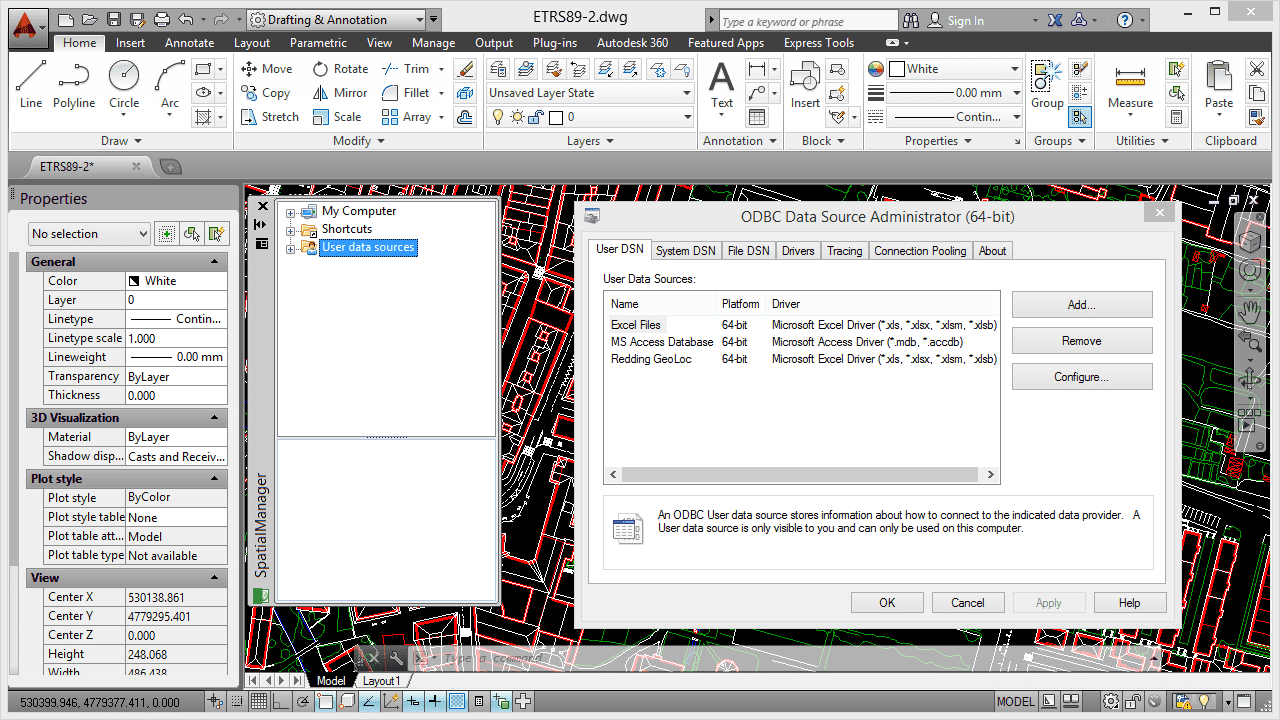The image size is (1280, 720).
Task: Choose the Copy modify tool
Action: tap(265, 93)
